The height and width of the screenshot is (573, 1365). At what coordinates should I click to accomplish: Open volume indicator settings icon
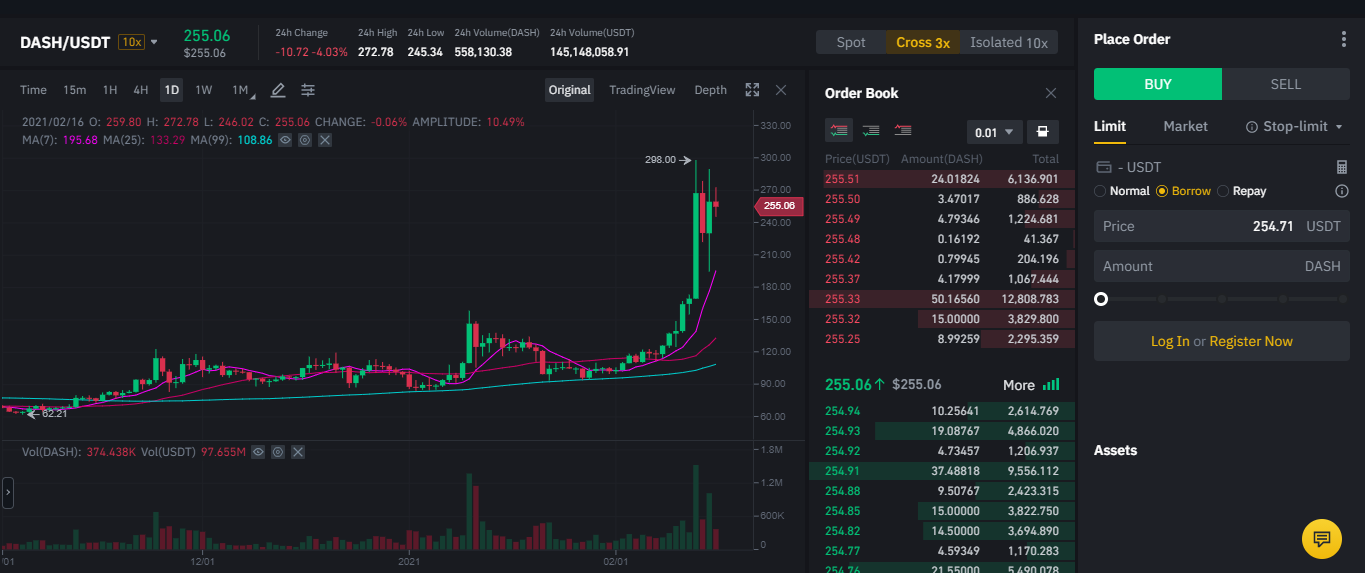278,452
